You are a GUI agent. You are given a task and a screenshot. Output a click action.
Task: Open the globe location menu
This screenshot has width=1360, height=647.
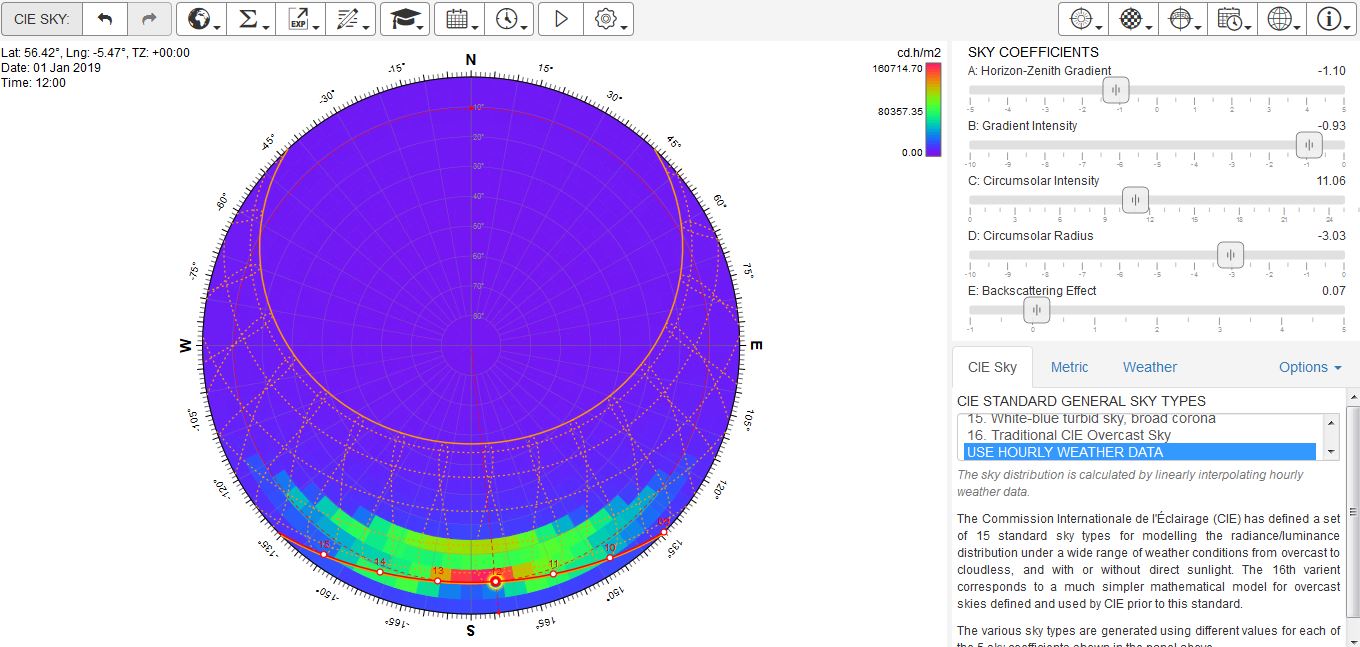pos(201,19)
